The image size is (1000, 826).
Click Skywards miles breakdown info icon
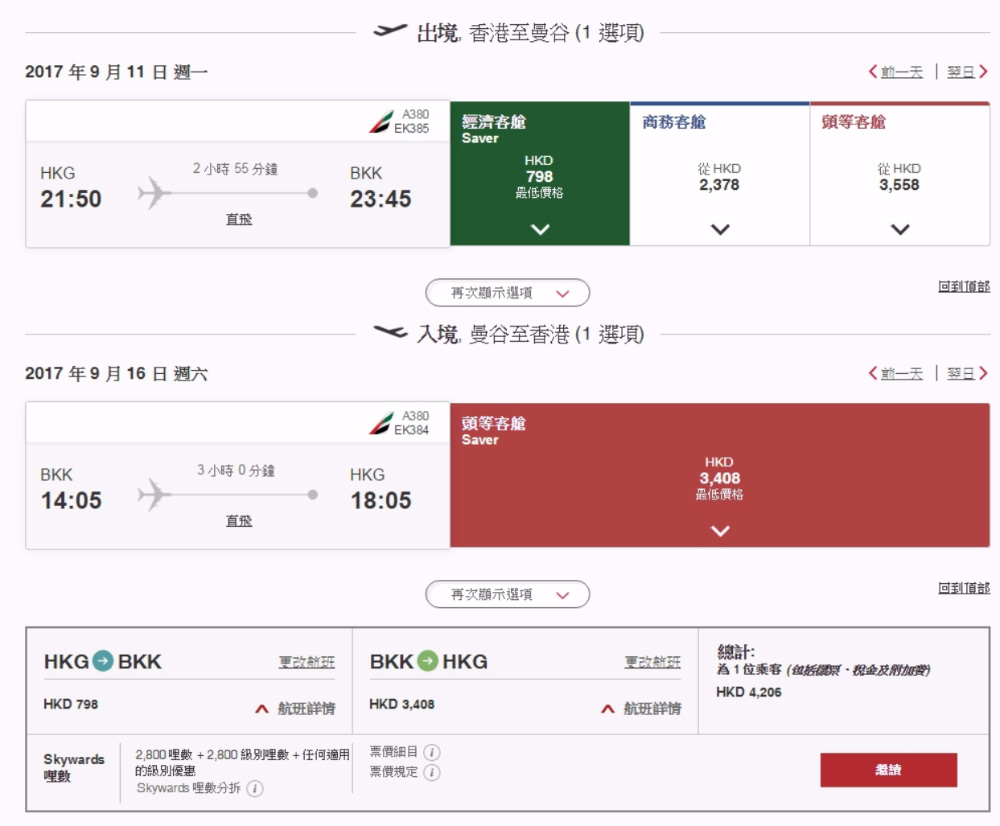coord(255,789)
